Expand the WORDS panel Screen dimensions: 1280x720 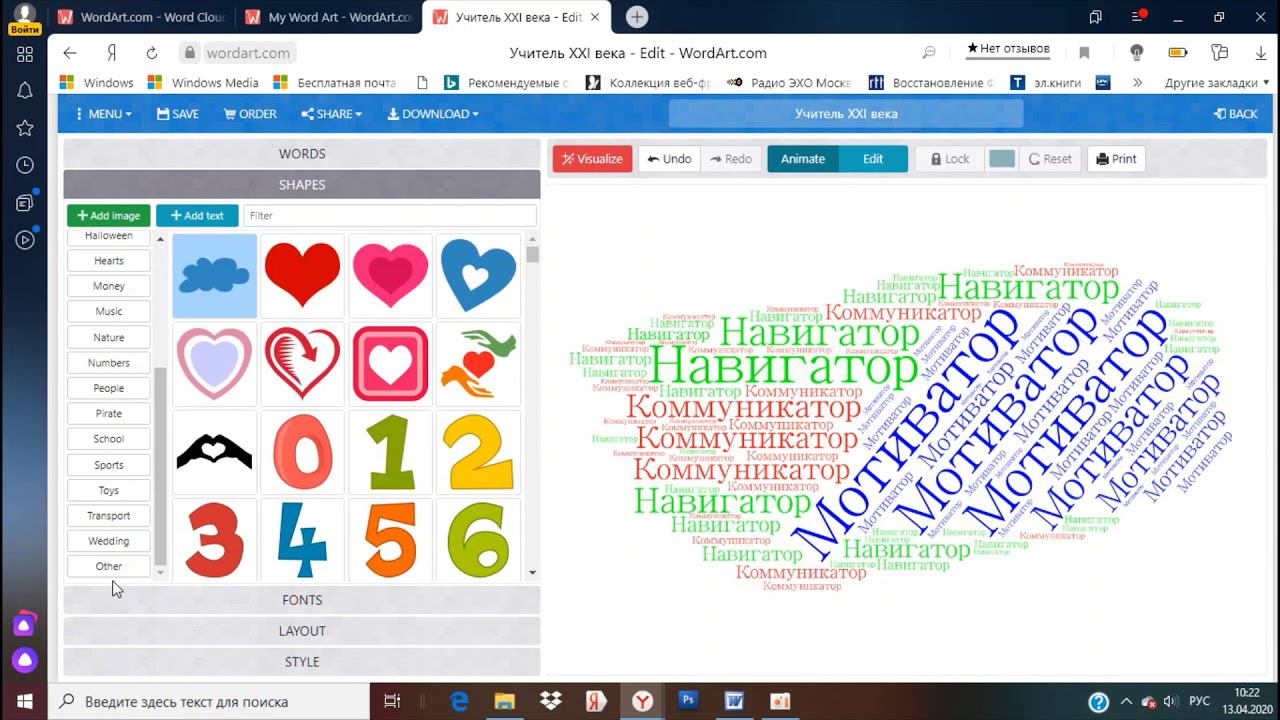(302, 154)
